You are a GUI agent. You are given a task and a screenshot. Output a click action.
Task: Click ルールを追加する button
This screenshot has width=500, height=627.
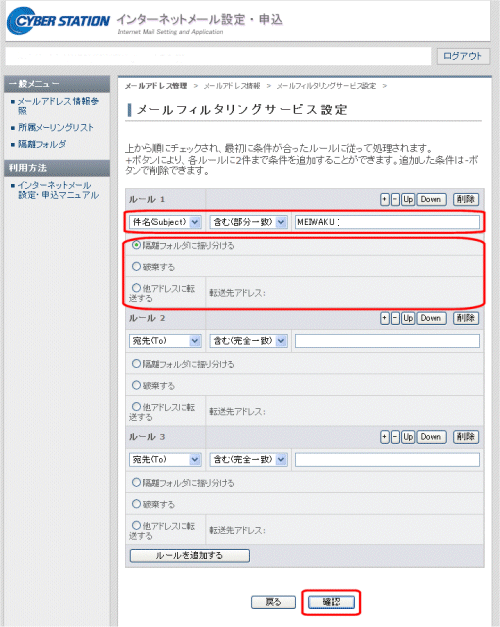(190, 555)
